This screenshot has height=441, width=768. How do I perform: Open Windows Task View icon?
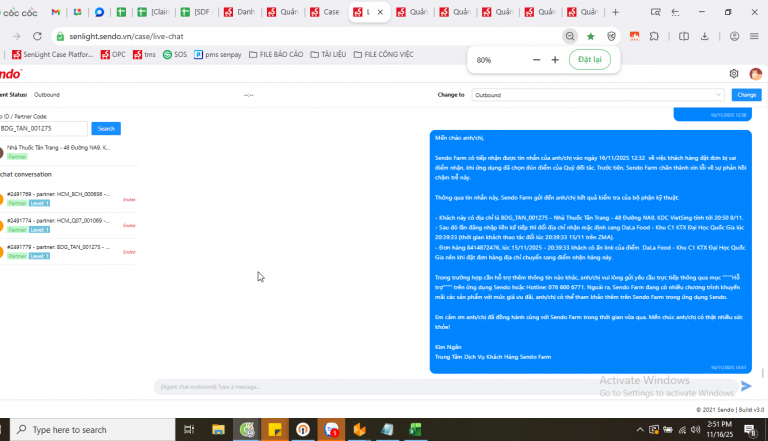189,430
